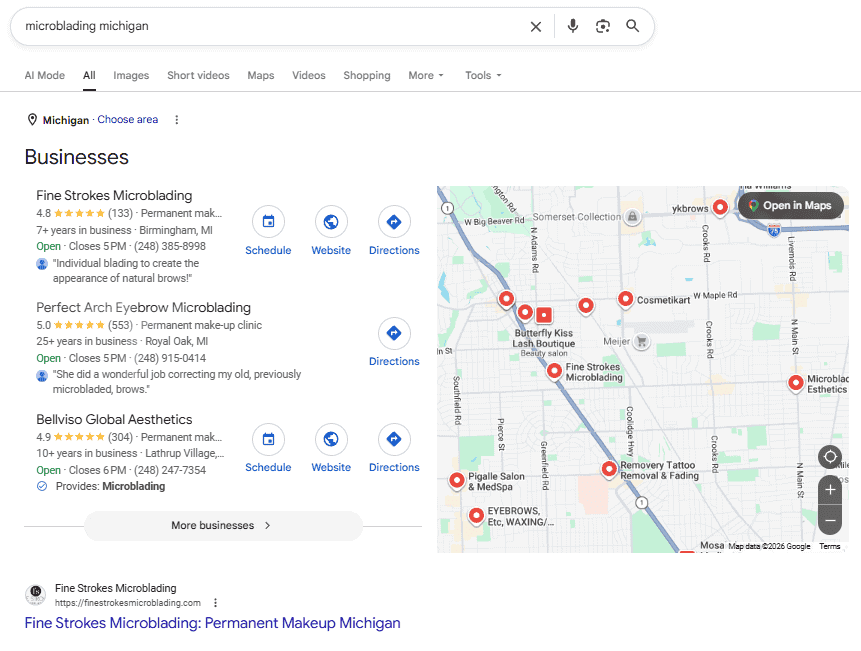Click Directions icon for Fine Strokes Microblading
This screenshot has width=861, height=651.
(394, 222)
